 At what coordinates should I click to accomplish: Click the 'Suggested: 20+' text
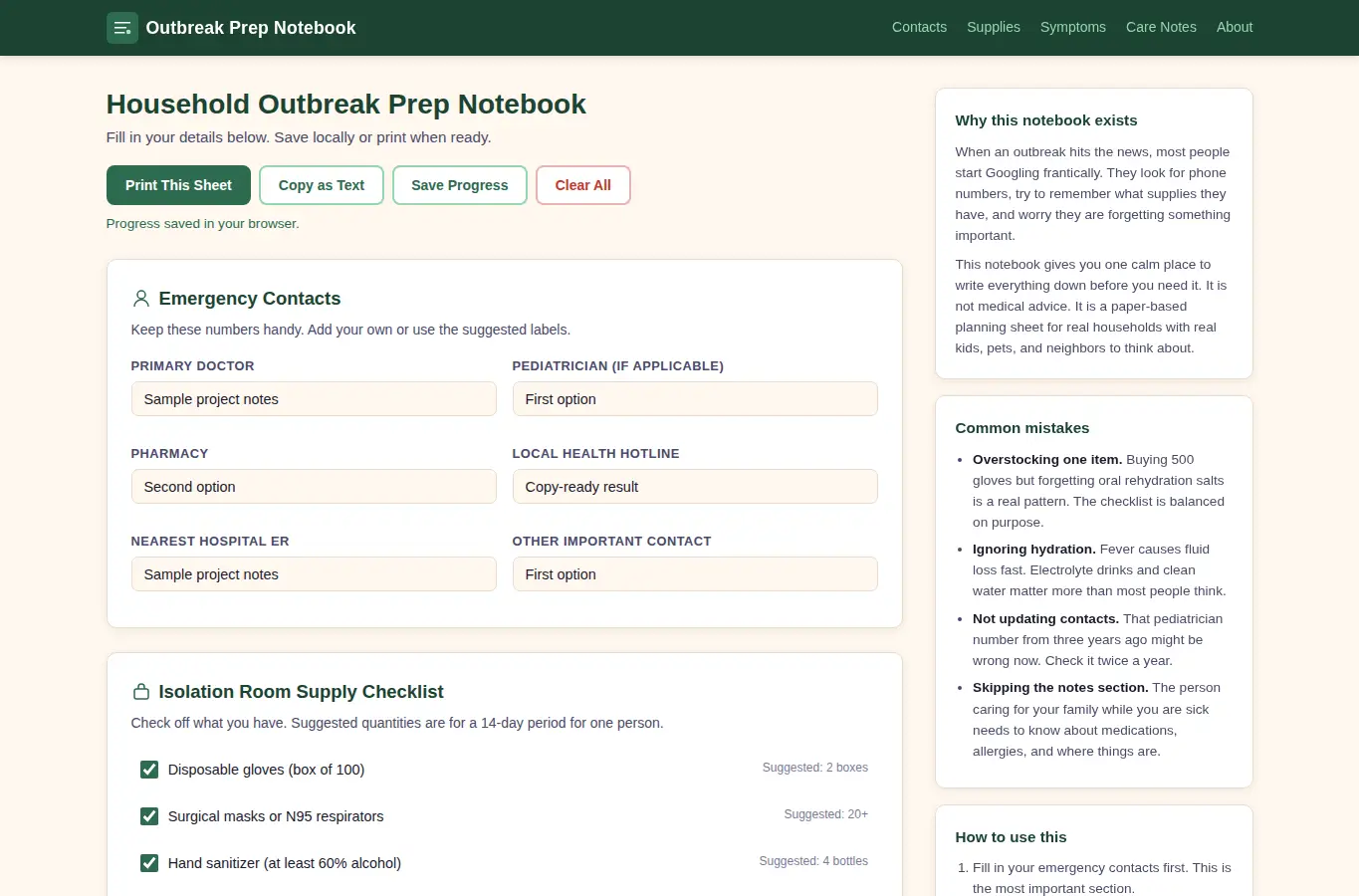tap(826, 814)
